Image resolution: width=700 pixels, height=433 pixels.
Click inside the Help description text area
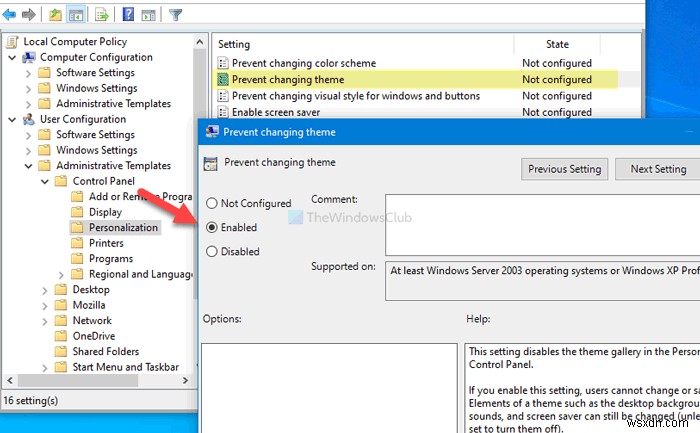point(582,388)
